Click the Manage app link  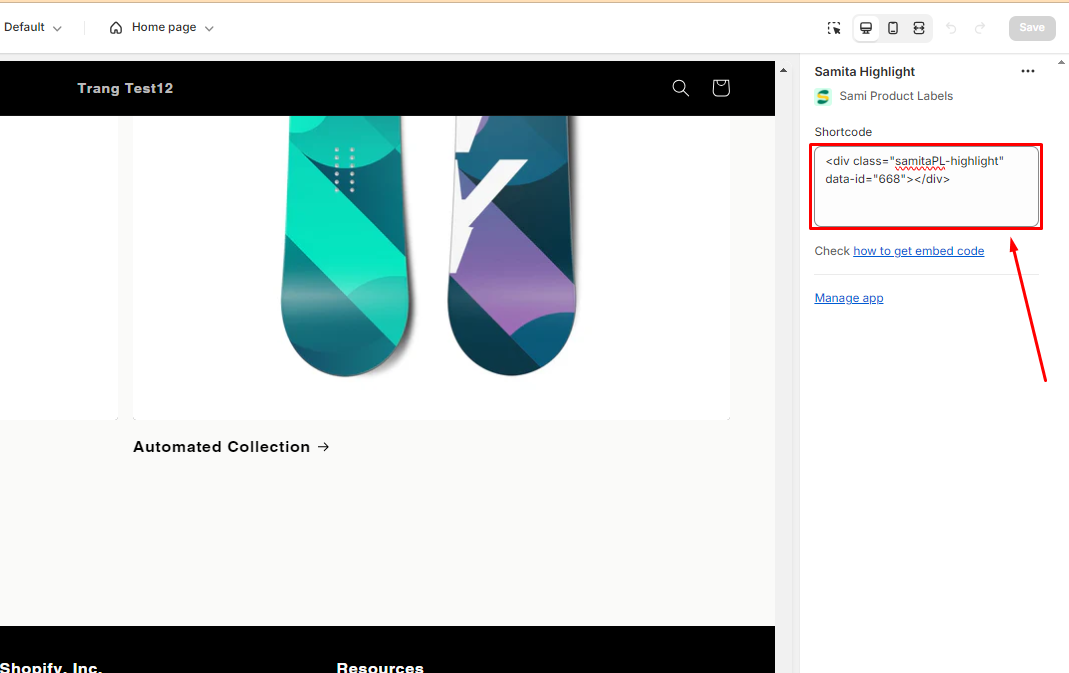[848, 298]
